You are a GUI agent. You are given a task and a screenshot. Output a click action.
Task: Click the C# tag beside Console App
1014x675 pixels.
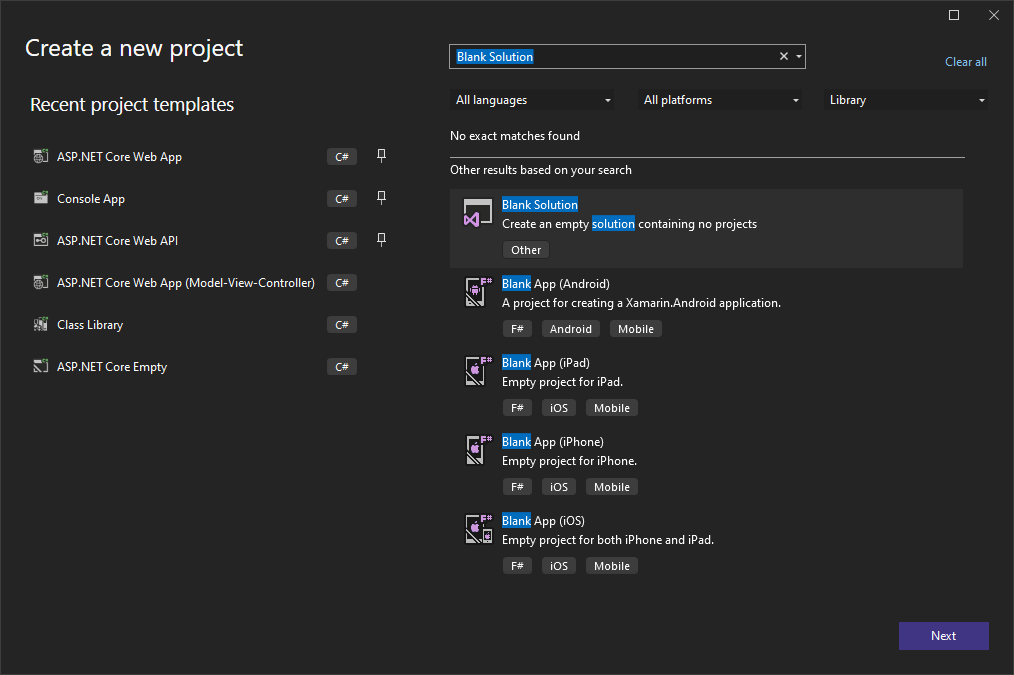(342, 198)
